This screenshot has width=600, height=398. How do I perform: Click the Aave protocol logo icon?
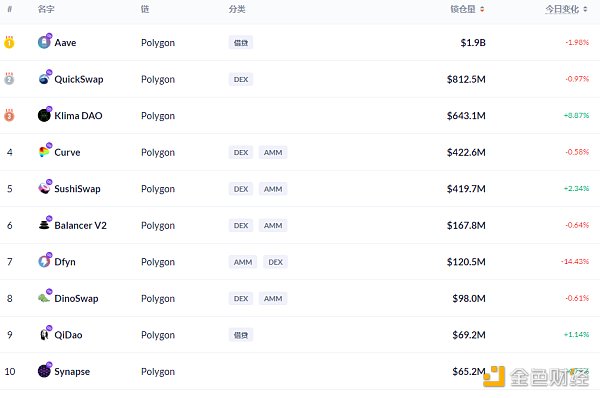pos(44,42)
